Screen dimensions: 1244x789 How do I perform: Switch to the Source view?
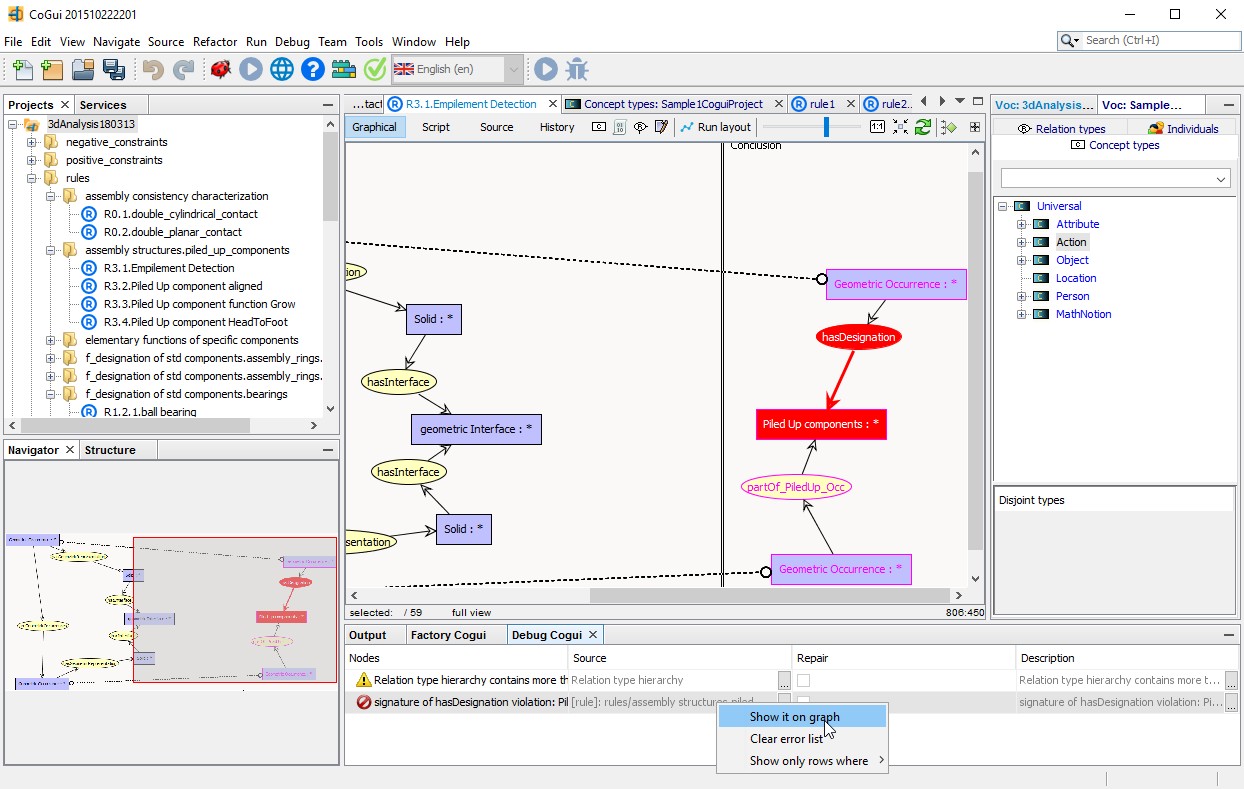coord(496,127)
